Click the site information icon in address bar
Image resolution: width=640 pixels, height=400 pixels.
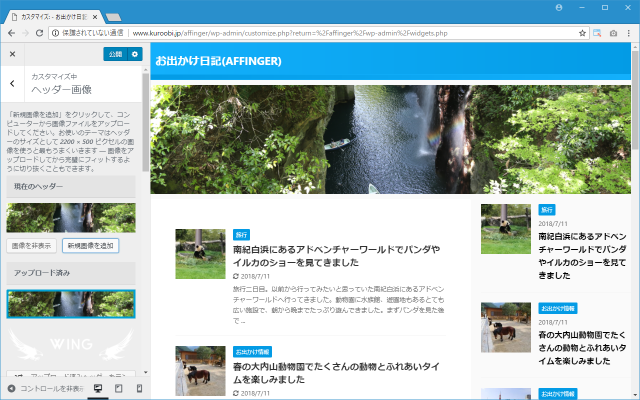56,33
